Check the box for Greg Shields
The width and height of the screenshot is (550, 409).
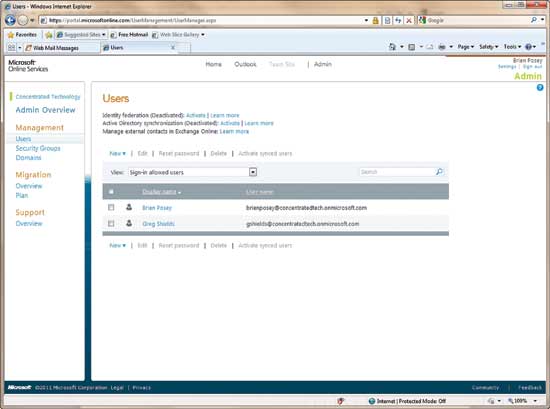(111, 223)
